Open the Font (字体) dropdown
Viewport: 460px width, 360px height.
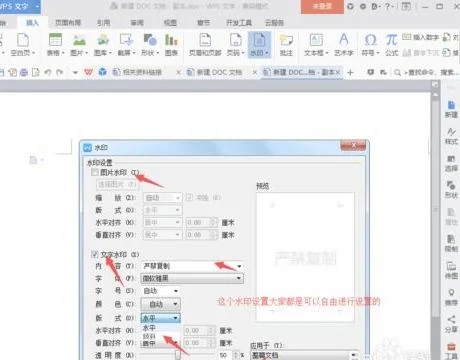pyautogui.click(x=193, y=278)
